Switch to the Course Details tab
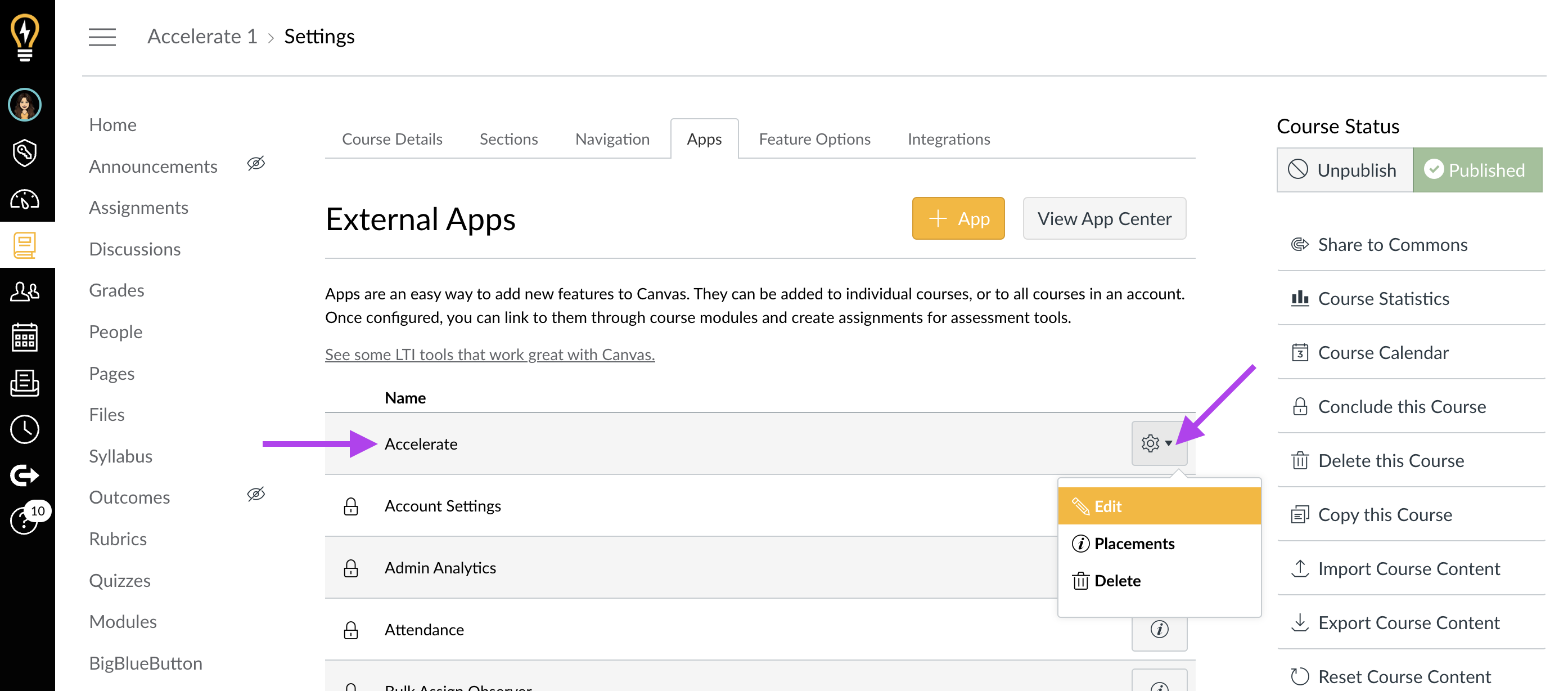Screen dimensions: 1568x691 [392, 139]
